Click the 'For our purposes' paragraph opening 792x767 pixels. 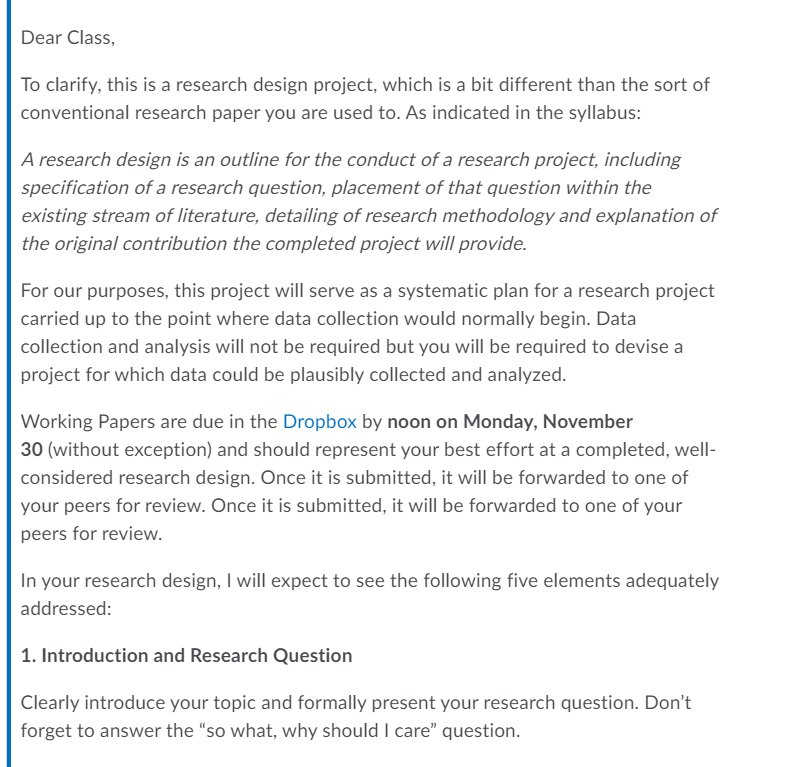pos(94,291)
